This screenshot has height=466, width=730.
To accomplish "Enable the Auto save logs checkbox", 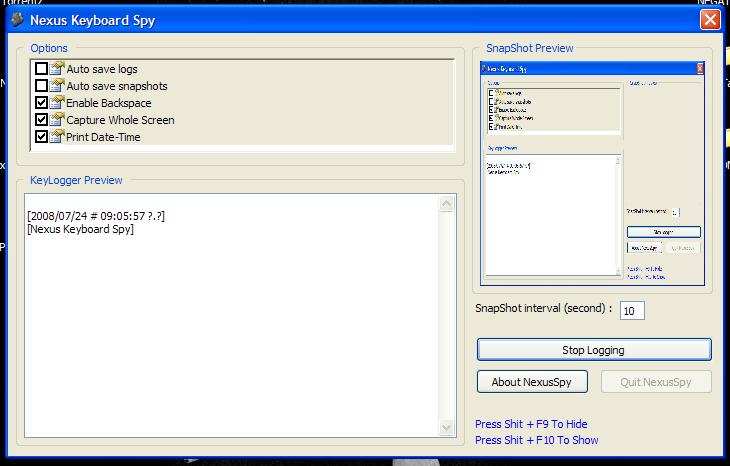I will 41,68.
